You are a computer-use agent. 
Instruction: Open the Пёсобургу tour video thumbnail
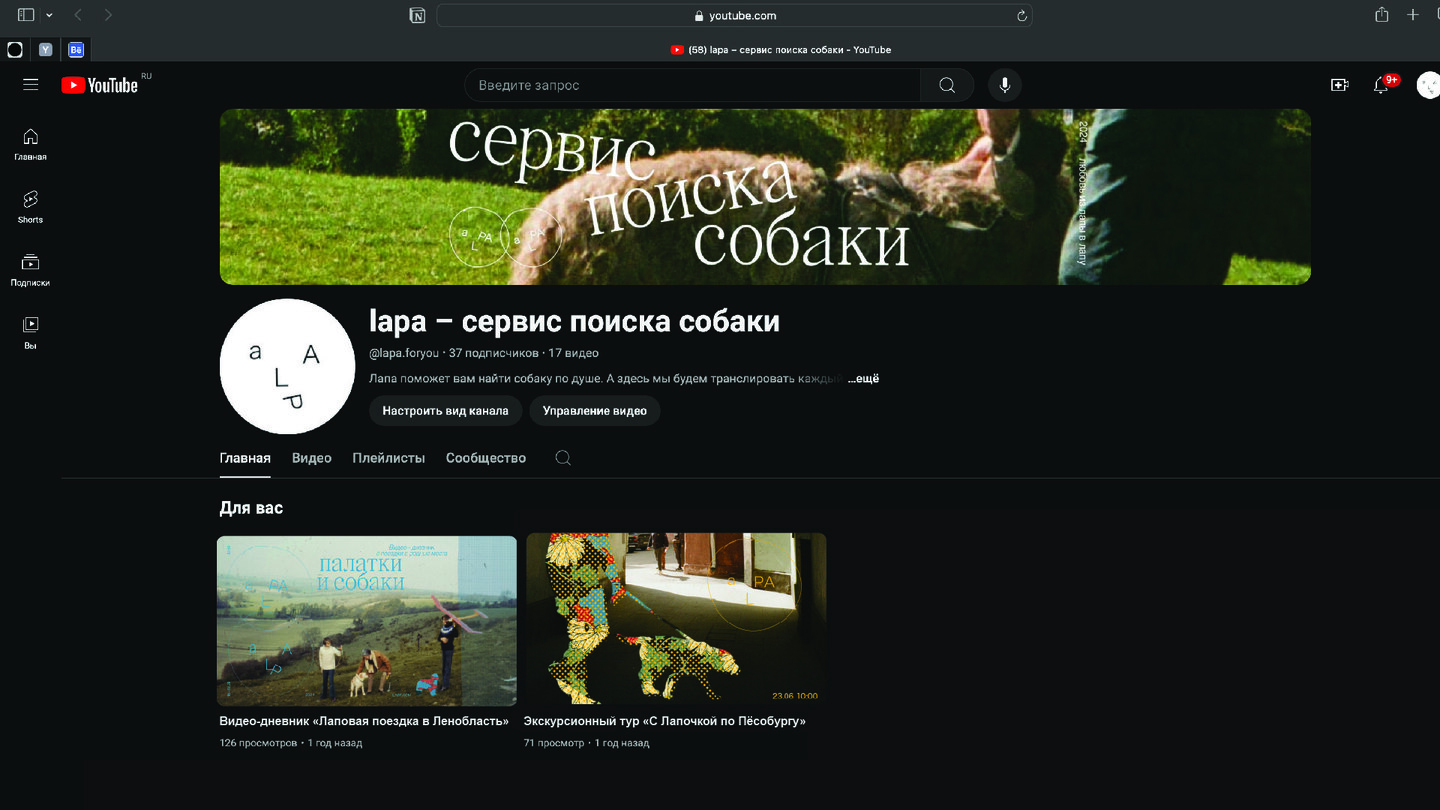[x=676, y=618]
